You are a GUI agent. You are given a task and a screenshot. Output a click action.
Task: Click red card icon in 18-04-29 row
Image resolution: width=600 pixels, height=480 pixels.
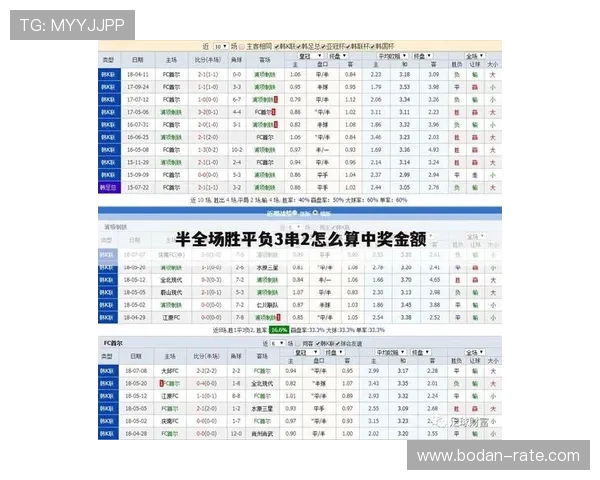pyautogui.click(x=279, y=317)
